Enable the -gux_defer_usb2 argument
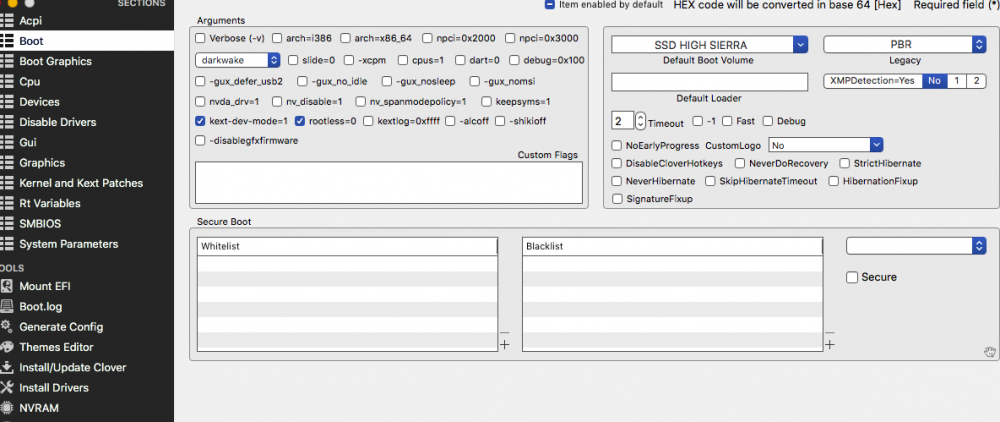The width and height of the screenshot is (1000, 422). [200, 81]
